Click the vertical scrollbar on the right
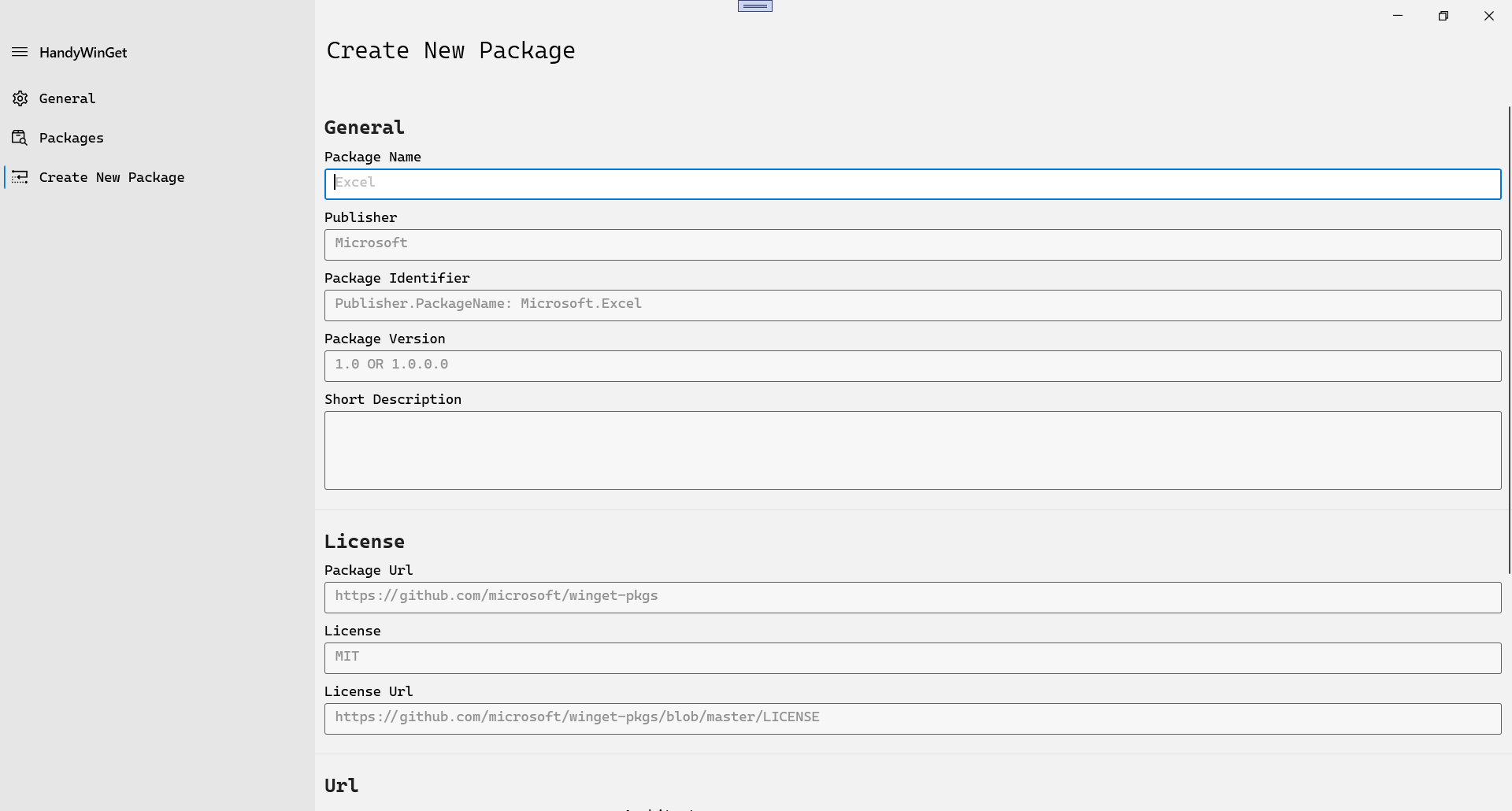 click(1509, 340)
